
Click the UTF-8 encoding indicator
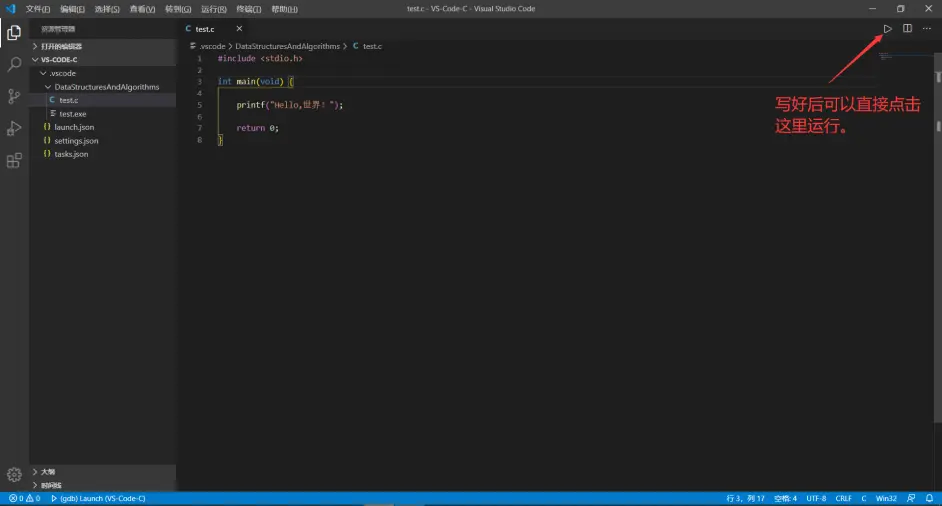[816, 498]
